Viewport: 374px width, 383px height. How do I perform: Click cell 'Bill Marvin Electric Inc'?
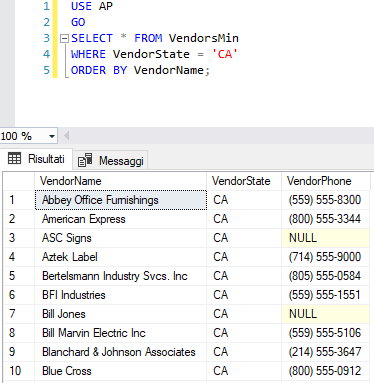click(x=121, y=333)
